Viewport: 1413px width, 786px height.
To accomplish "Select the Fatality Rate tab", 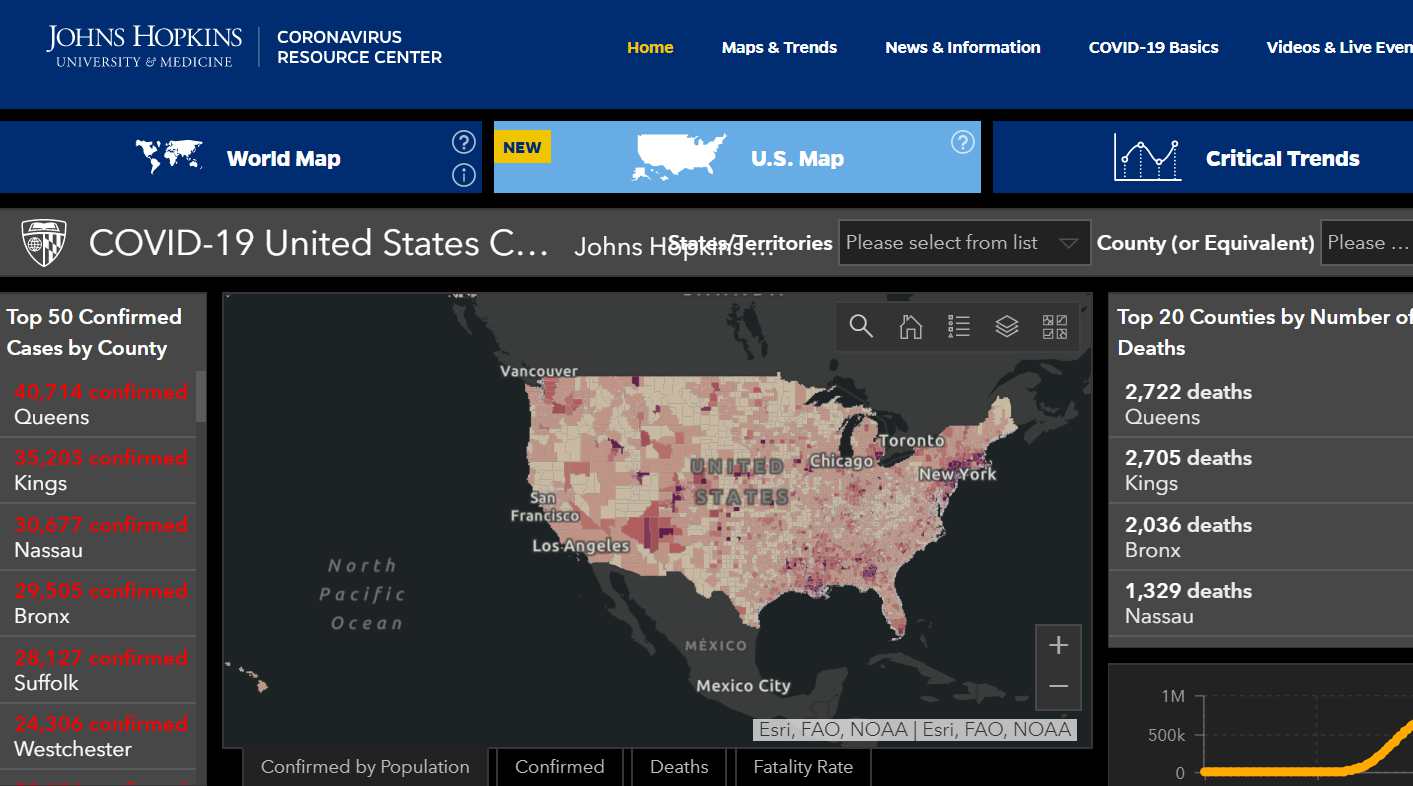I will 803,767.
